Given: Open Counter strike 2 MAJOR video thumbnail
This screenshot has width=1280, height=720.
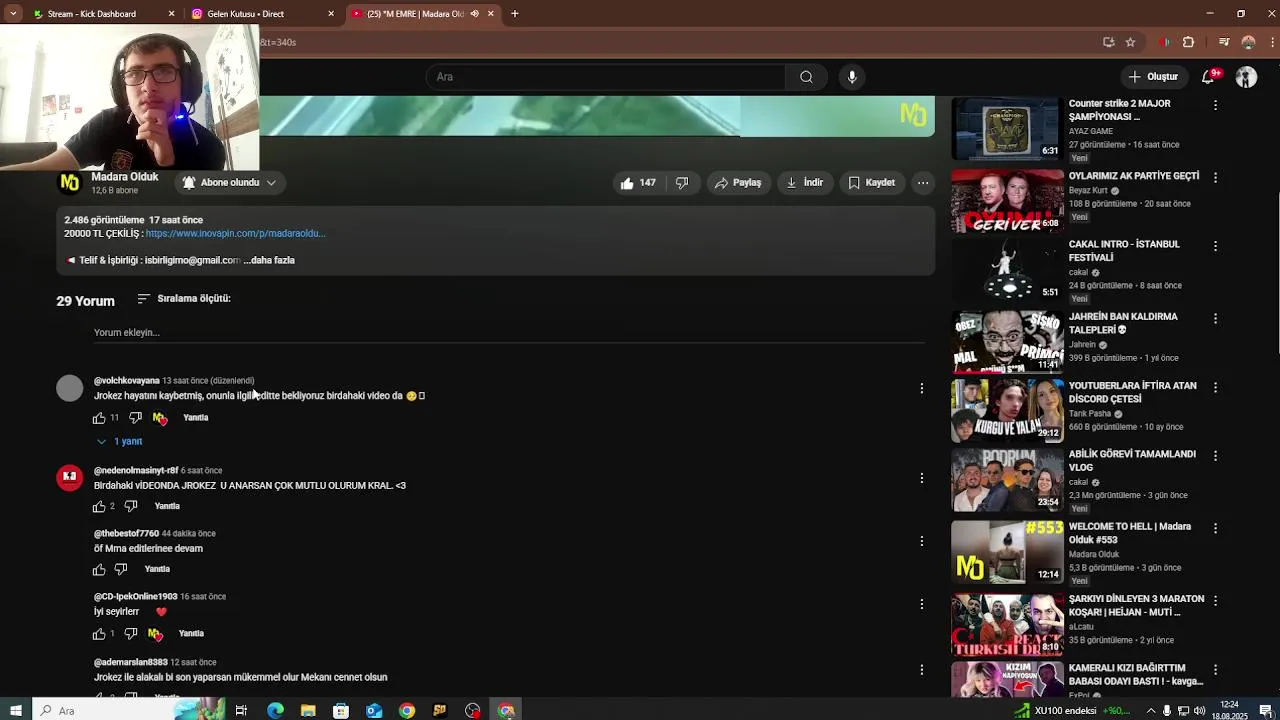Looking at the screenshot, I should coord(1006,128).
